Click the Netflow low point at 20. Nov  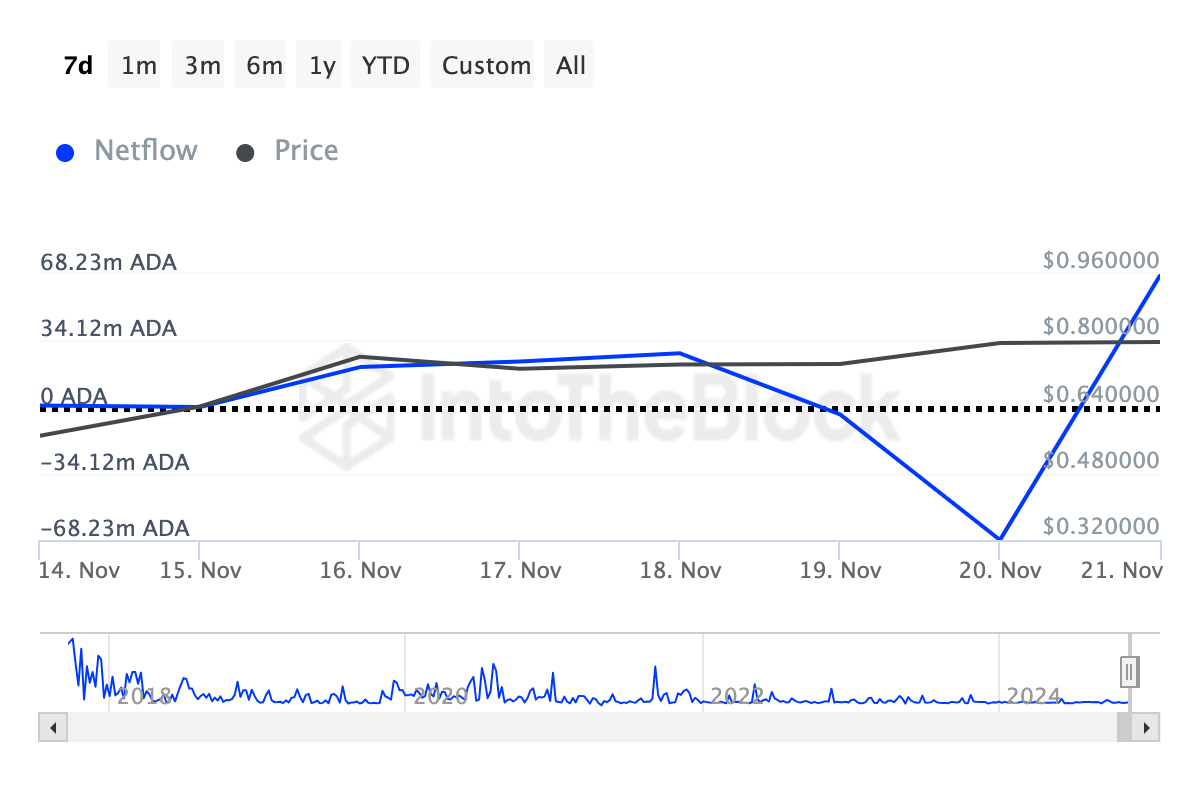[999, 539]
